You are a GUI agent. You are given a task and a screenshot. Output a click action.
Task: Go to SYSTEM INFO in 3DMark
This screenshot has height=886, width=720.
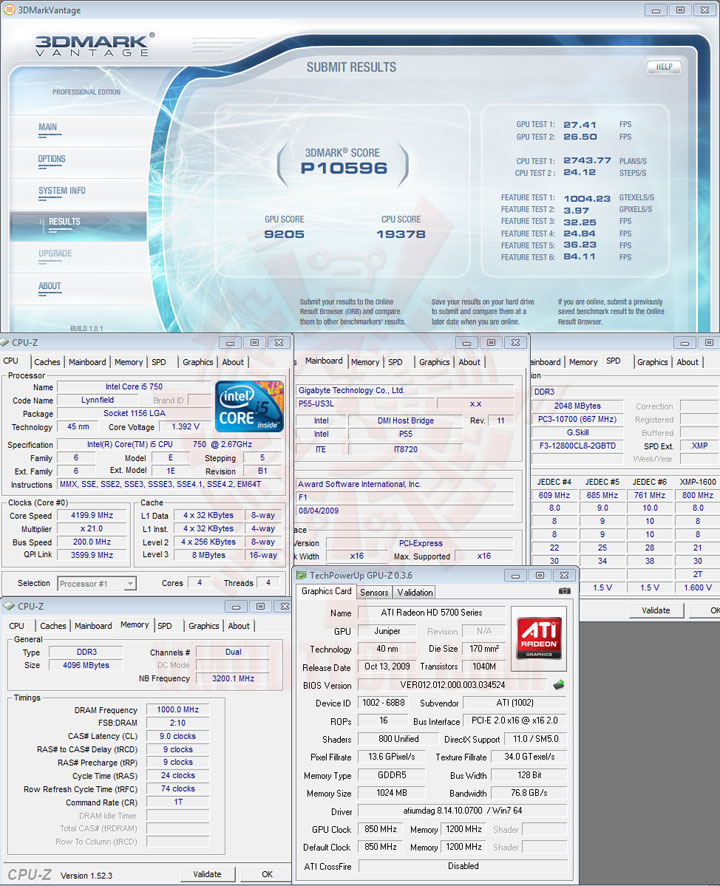coord(62,191)
